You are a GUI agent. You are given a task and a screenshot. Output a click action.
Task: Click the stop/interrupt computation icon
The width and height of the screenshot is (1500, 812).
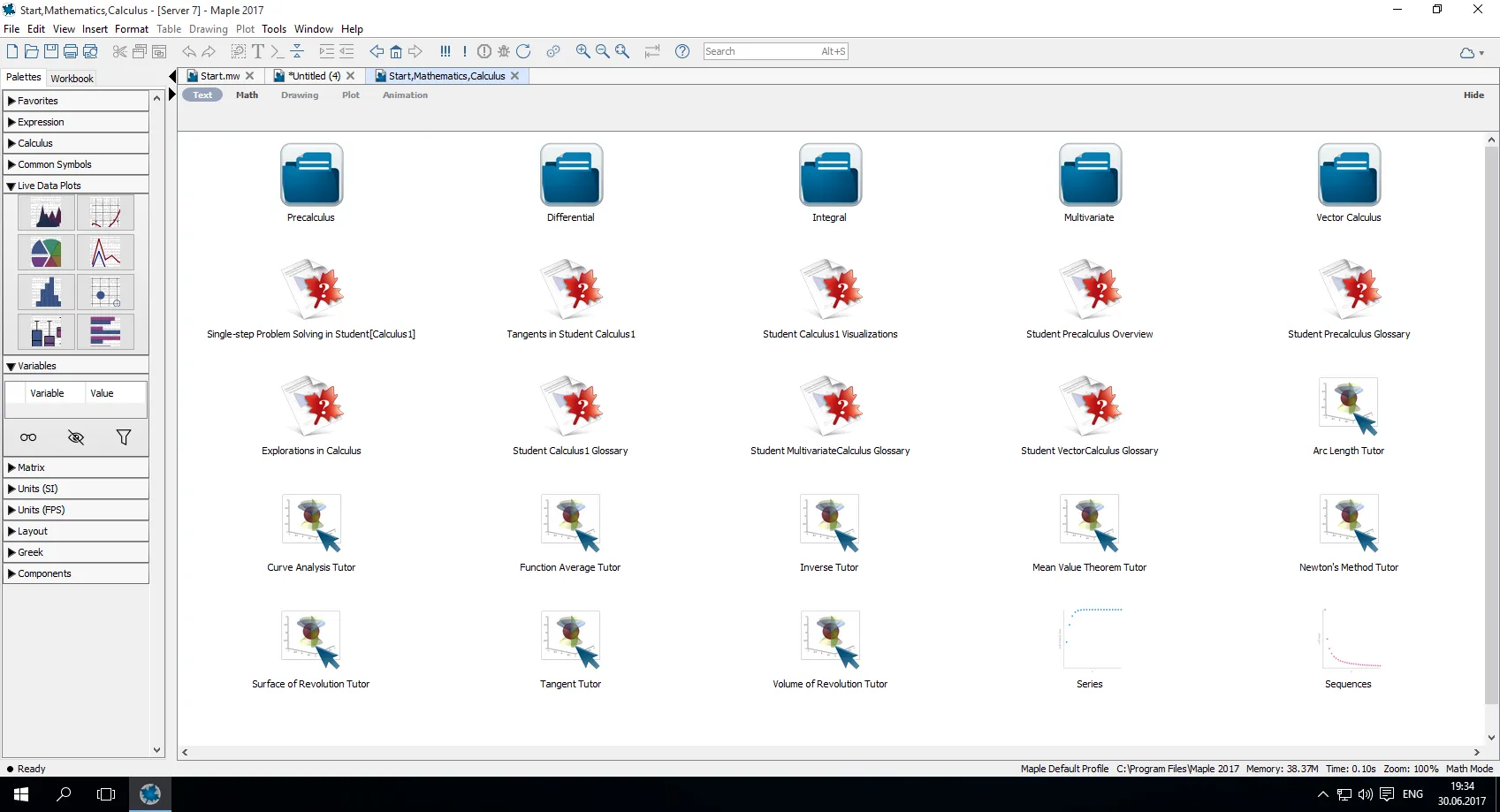[x=484, y=51]
